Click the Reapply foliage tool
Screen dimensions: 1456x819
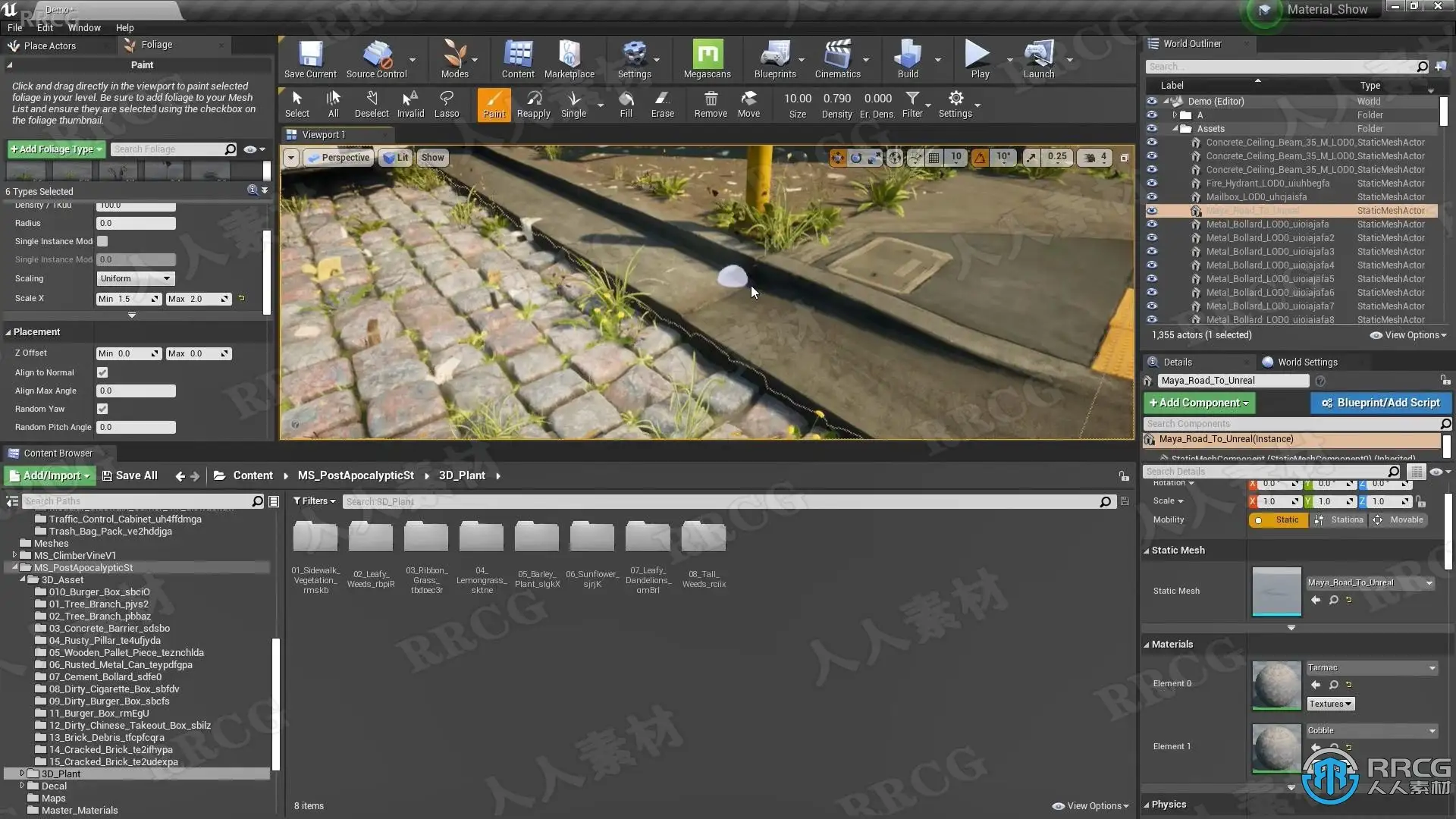(533, 104)
